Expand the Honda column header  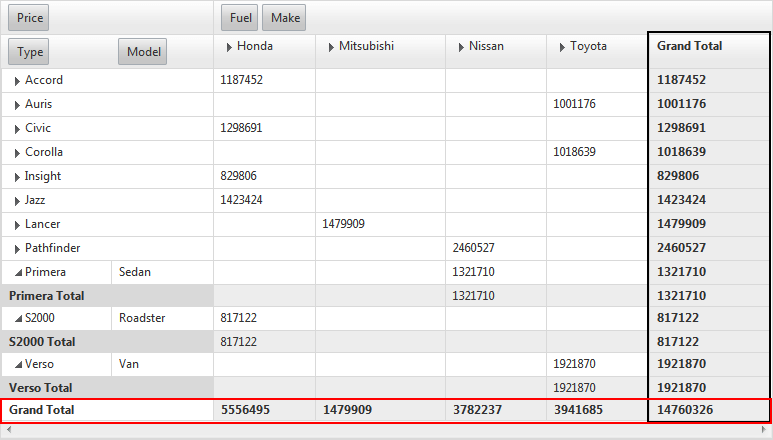tap(229, 47)
